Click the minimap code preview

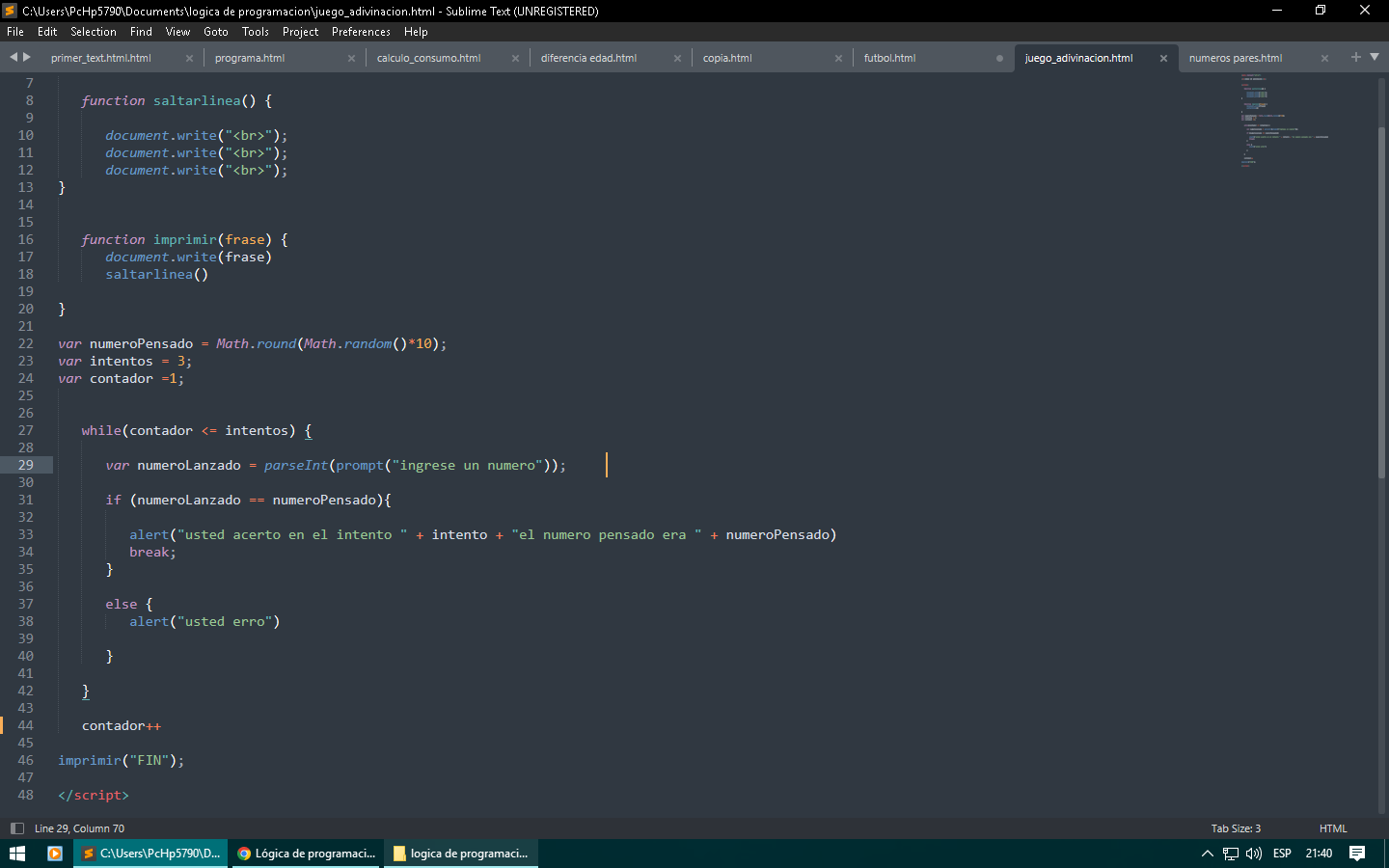1284,120
